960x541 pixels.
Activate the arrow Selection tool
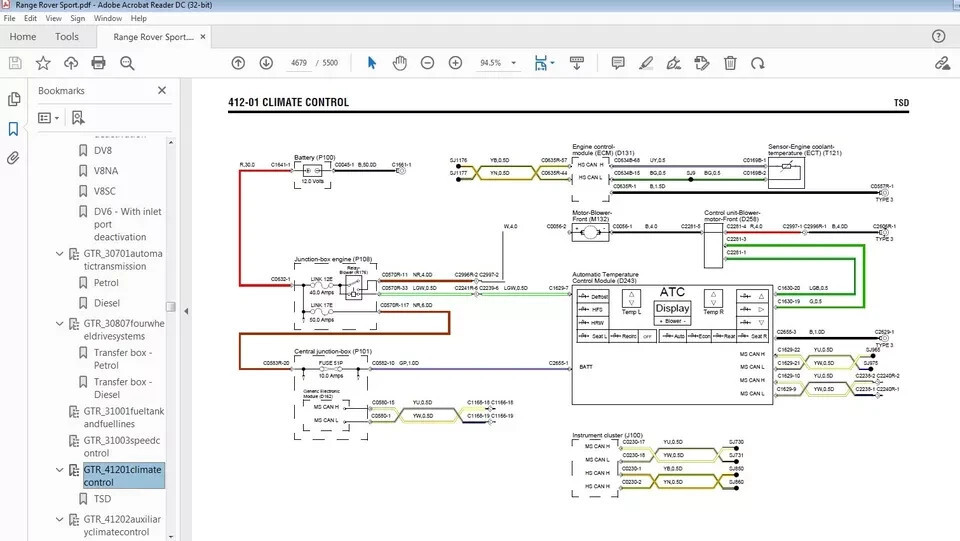tap(371, 63)
